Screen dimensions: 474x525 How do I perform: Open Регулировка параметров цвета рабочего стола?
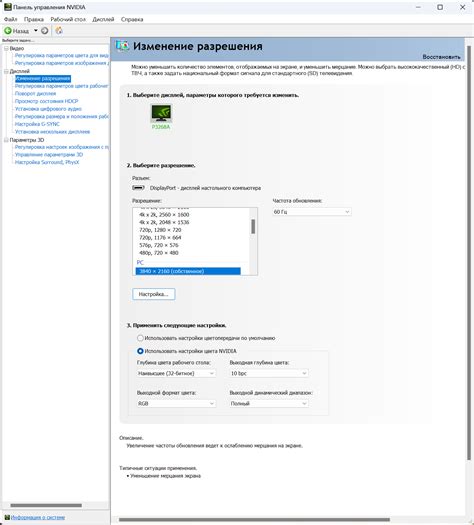click(x=62, y=86)
